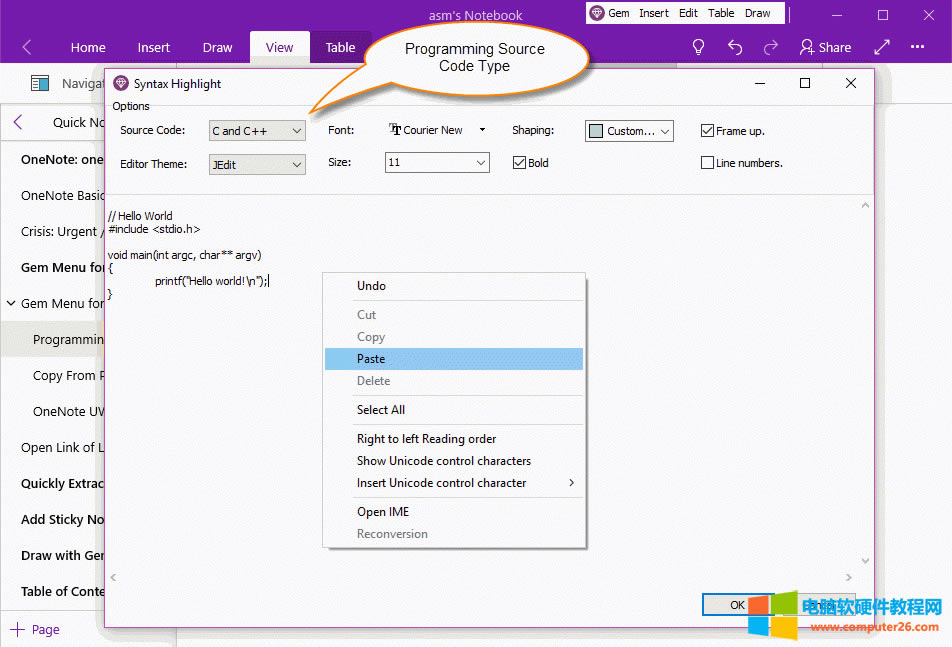
Task: Click the Redo arrow in title bar
Action: pos(771,47)
